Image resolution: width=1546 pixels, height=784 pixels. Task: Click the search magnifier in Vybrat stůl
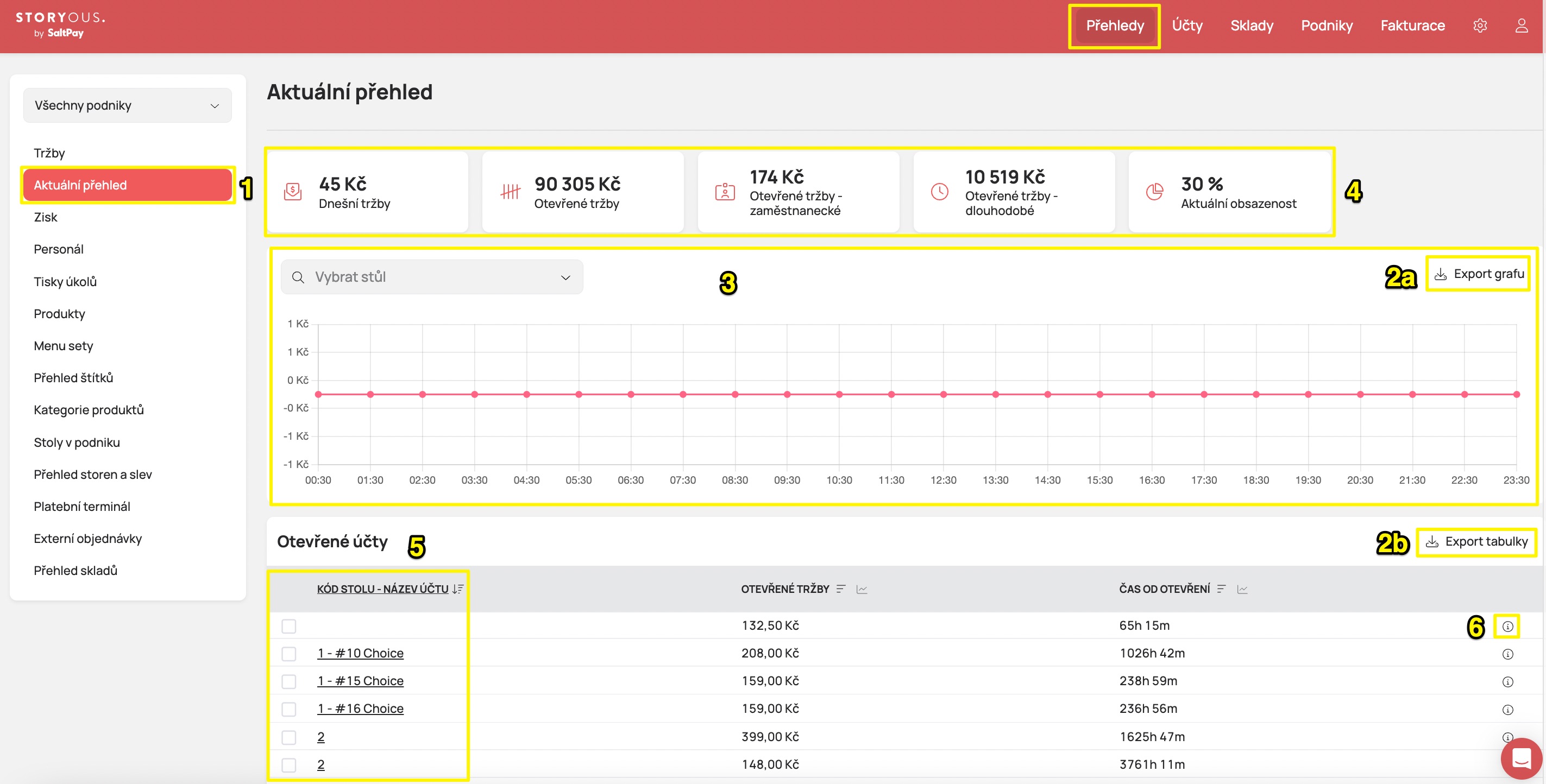(298, 277)
